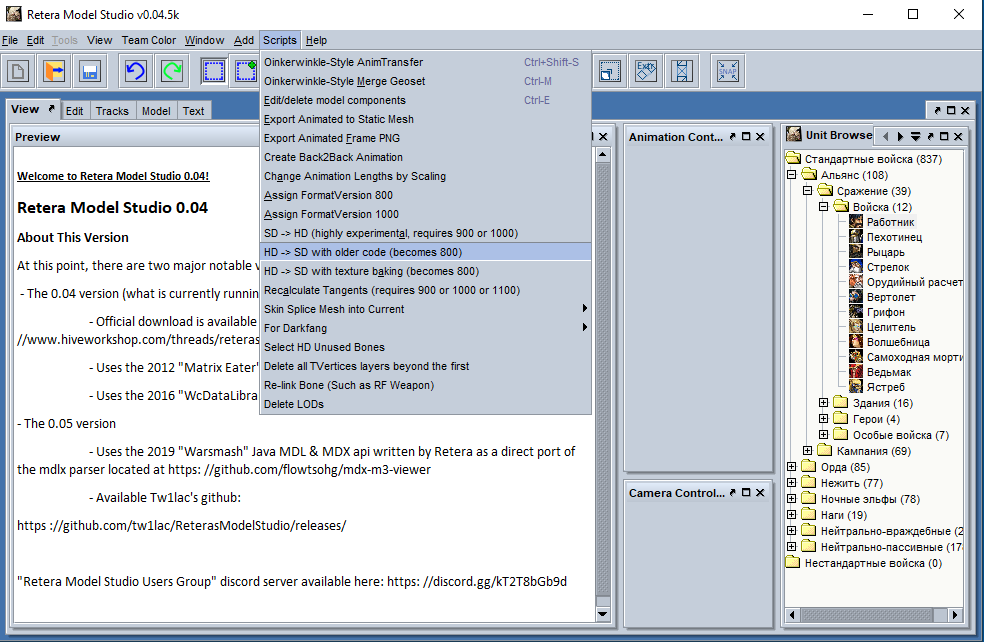Click the Extrude toolbar icon
Image resolution: width=984 pixels, height=642 pixels.
point(646,71)
